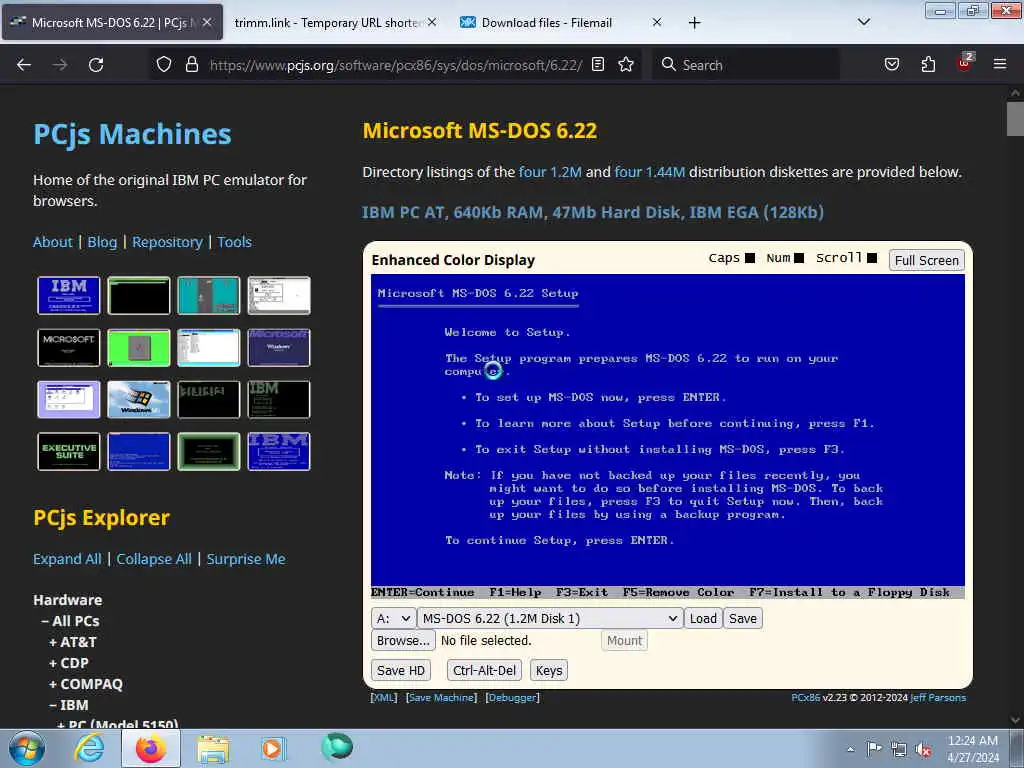Open the Tools link
Viewport: 1024px width, 768px height.
pyautogui.click(x=234, y=242)
